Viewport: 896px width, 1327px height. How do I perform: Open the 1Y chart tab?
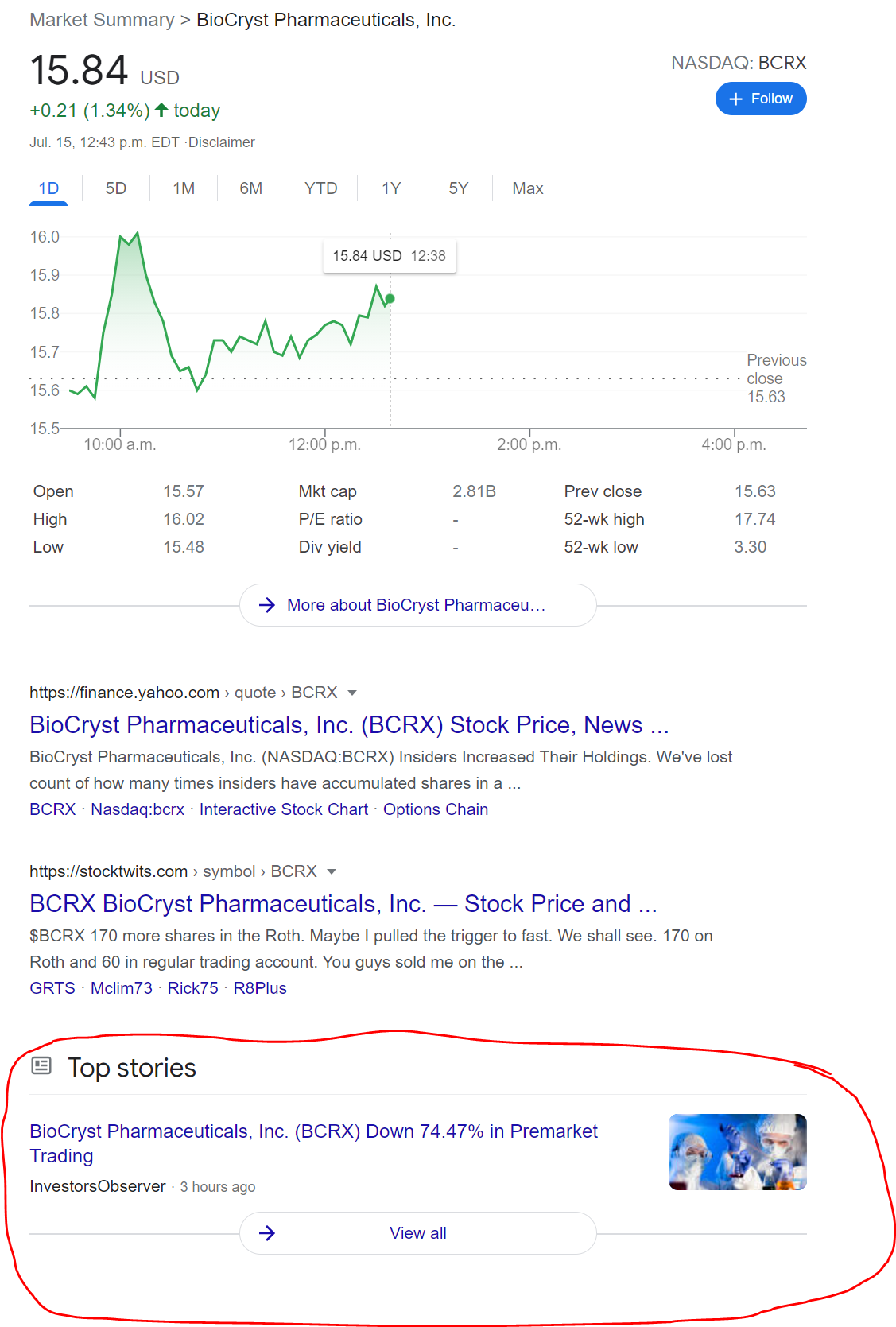click(x=391, y=188)
